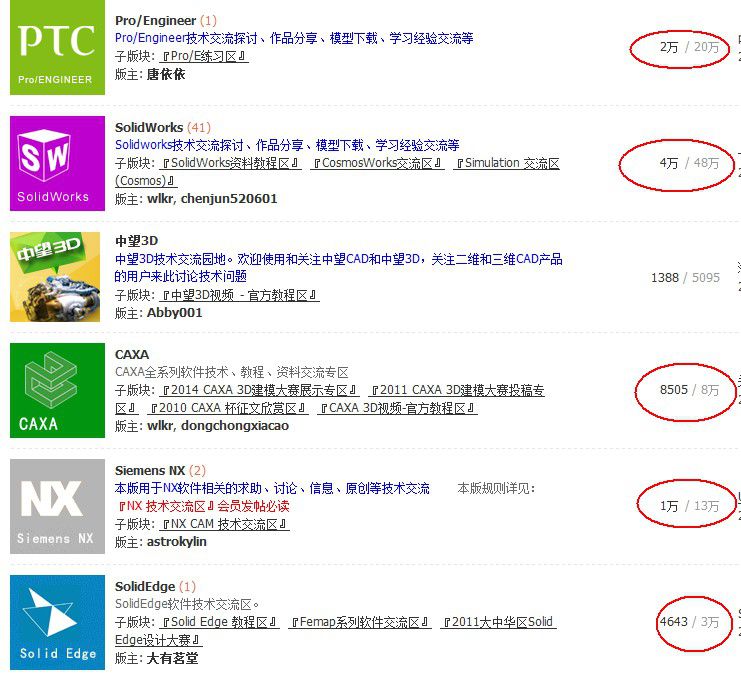Open the Siemens NX forum title link
Image resolution: width=741 pixels, height=679 pixels.
point(150,471)
